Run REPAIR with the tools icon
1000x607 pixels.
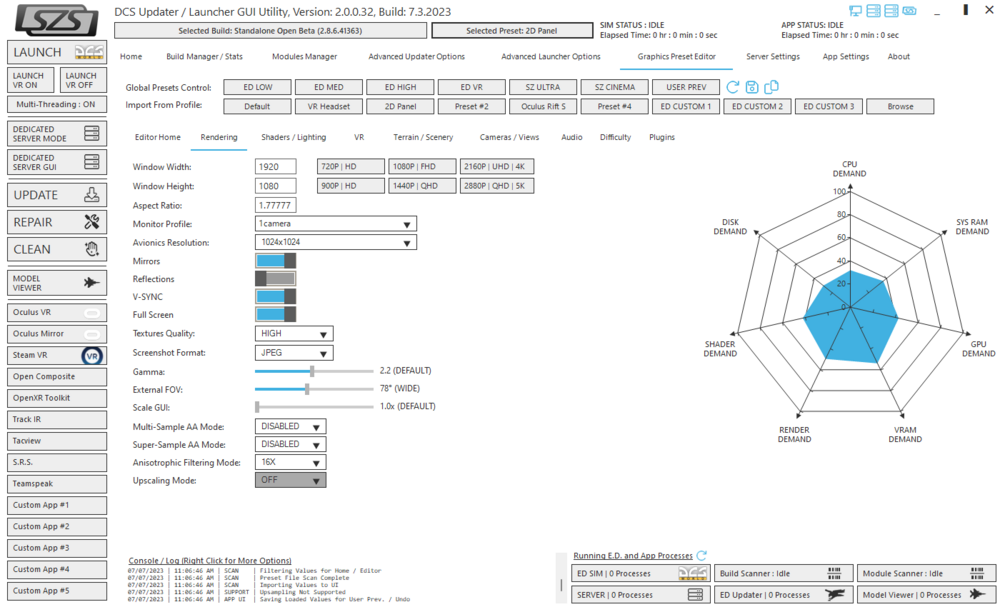pos(57,223)
